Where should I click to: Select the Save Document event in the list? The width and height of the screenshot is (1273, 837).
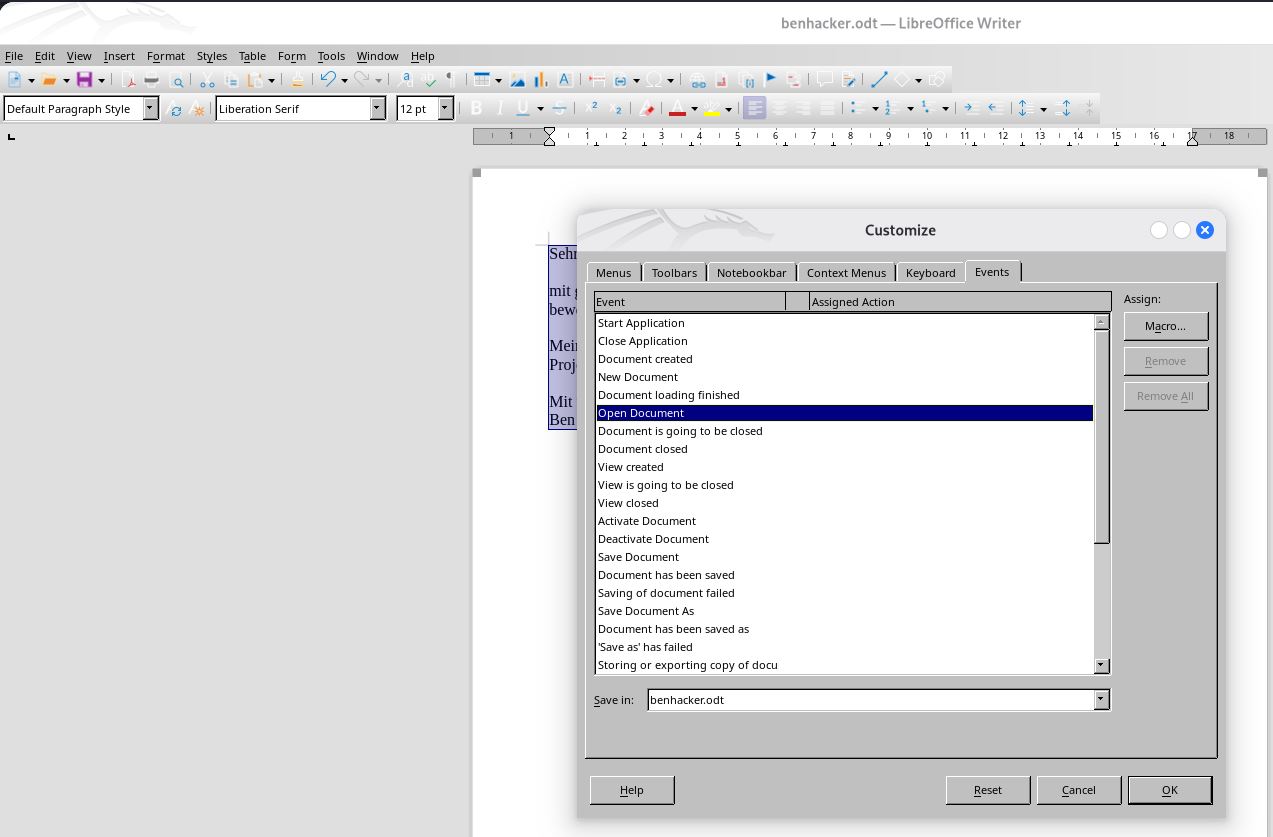pos(637,557)
